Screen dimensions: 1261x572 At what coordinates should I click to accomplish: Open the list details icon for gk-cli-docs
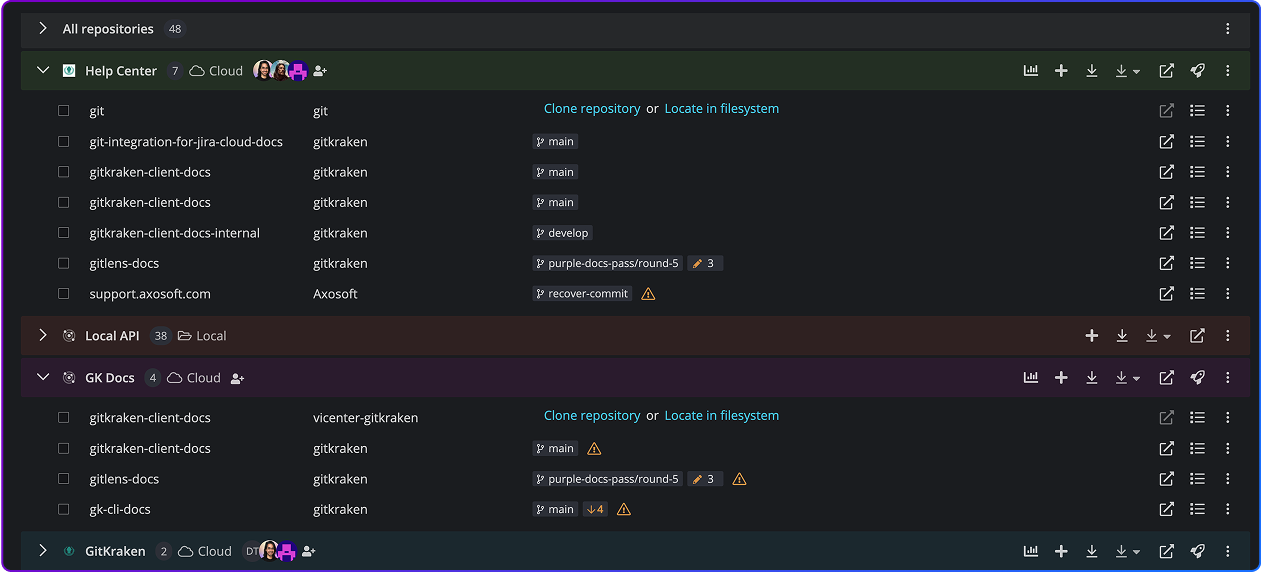tap(1197, 509)
